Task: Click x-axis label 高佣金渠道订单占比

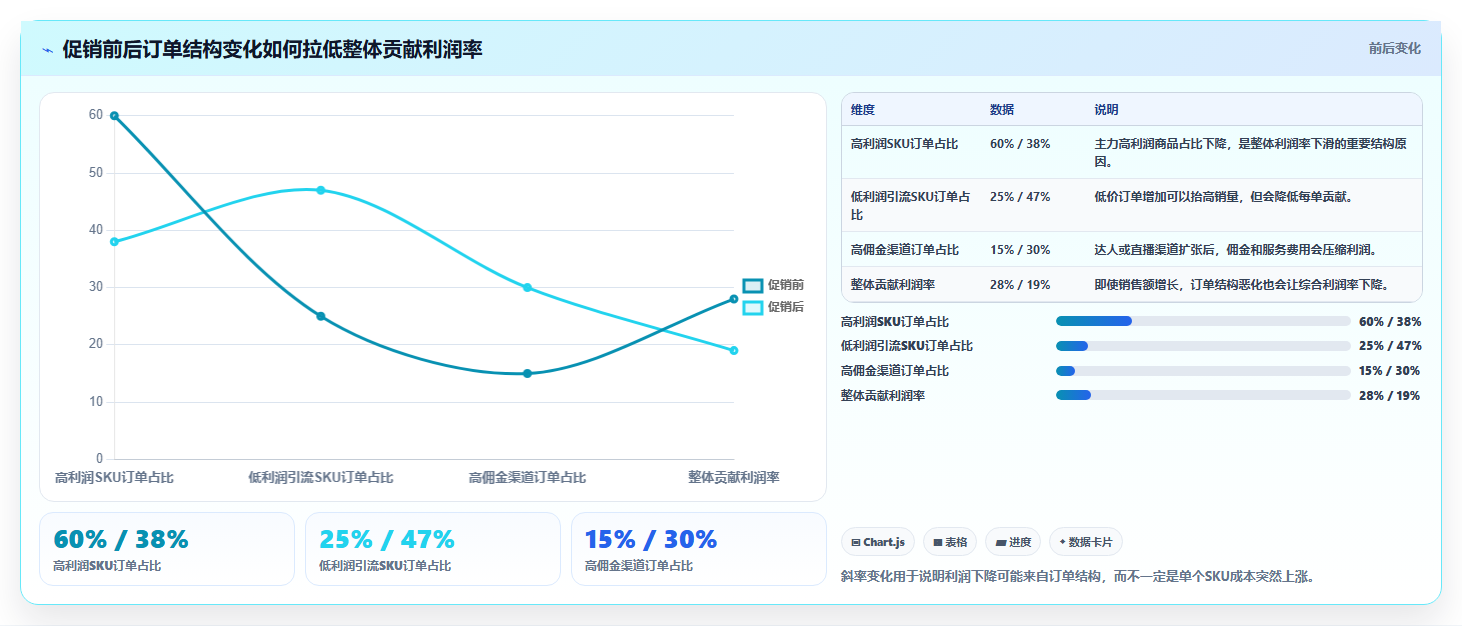Action: (527, 478)
